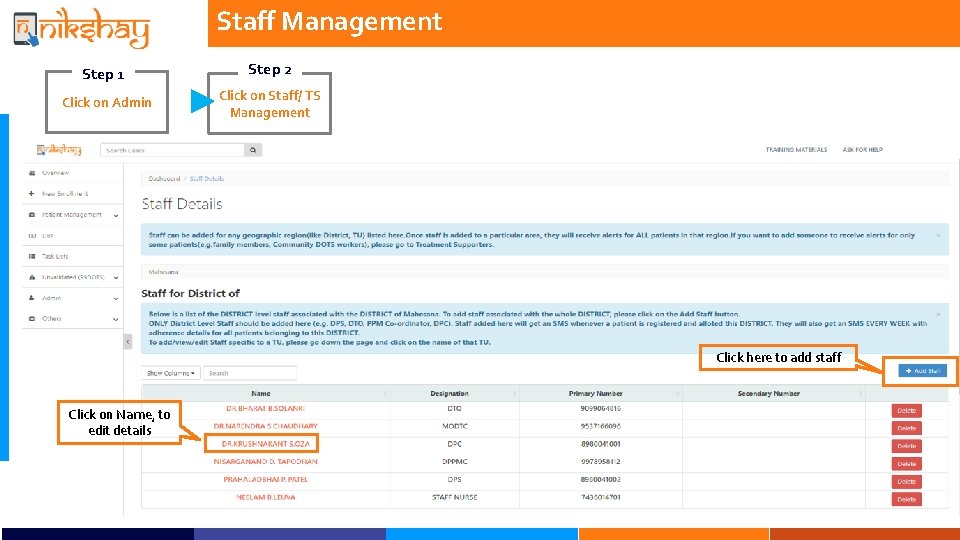The width and height of the screenshot is (960, 540).
Task: Click the Task Lists list icon
Action: coord(32,257)
